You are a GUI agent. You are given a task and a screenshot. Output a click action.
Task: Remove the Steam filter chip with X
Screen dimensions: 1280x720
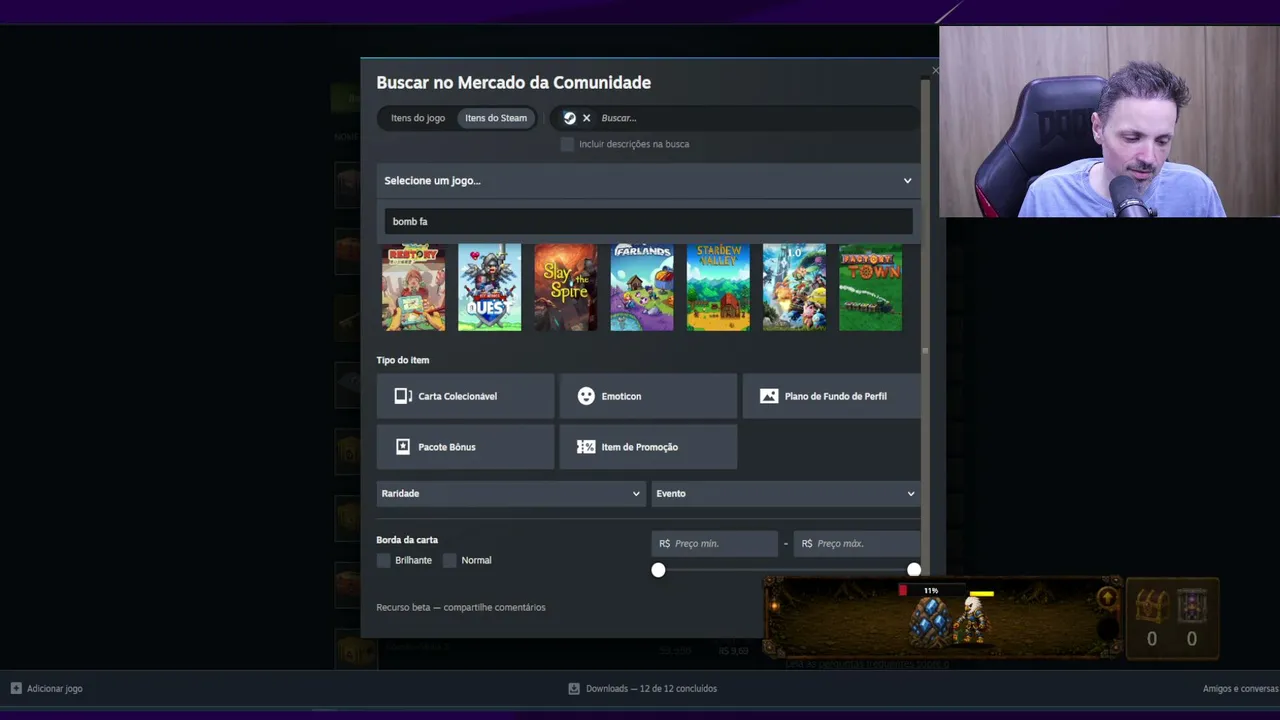[586, 118]
